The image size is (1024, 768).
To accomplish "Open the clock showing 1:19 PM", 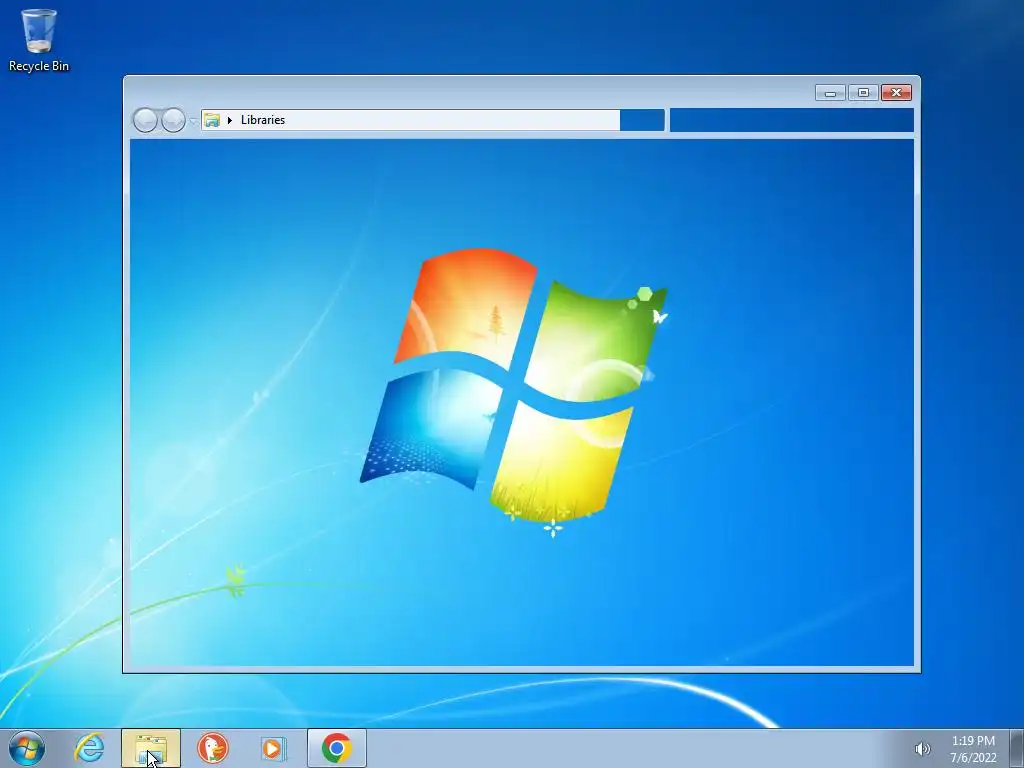I will click(973, 749).
